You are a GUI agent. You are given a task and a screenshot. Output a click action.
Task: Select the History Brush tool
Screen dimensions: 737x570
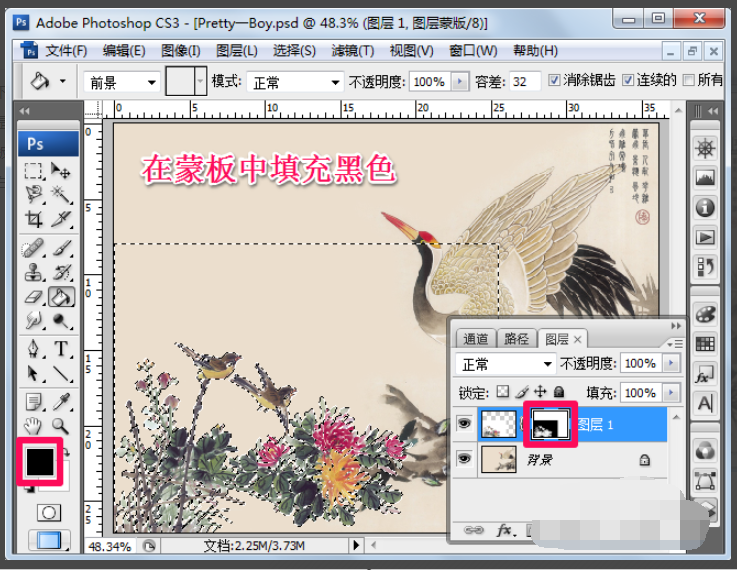[61, 272]
